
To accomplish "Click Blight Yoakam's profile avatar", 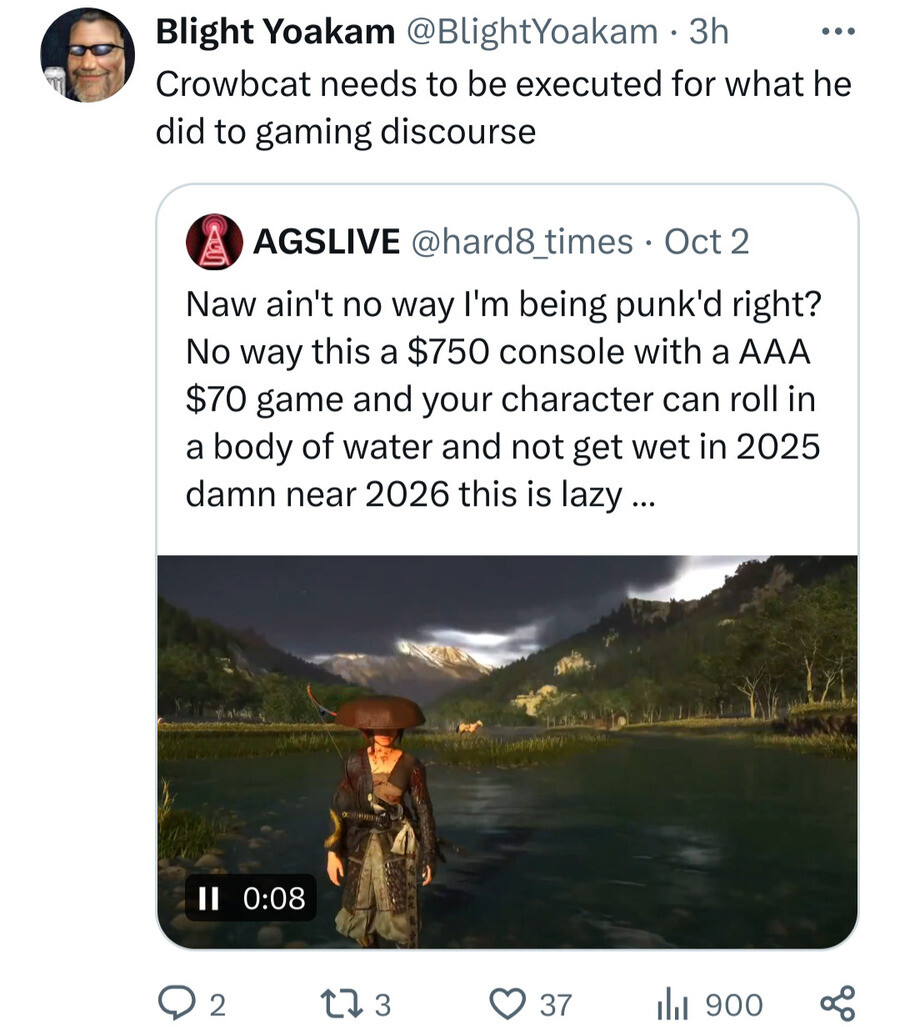I will click(88, 55).
